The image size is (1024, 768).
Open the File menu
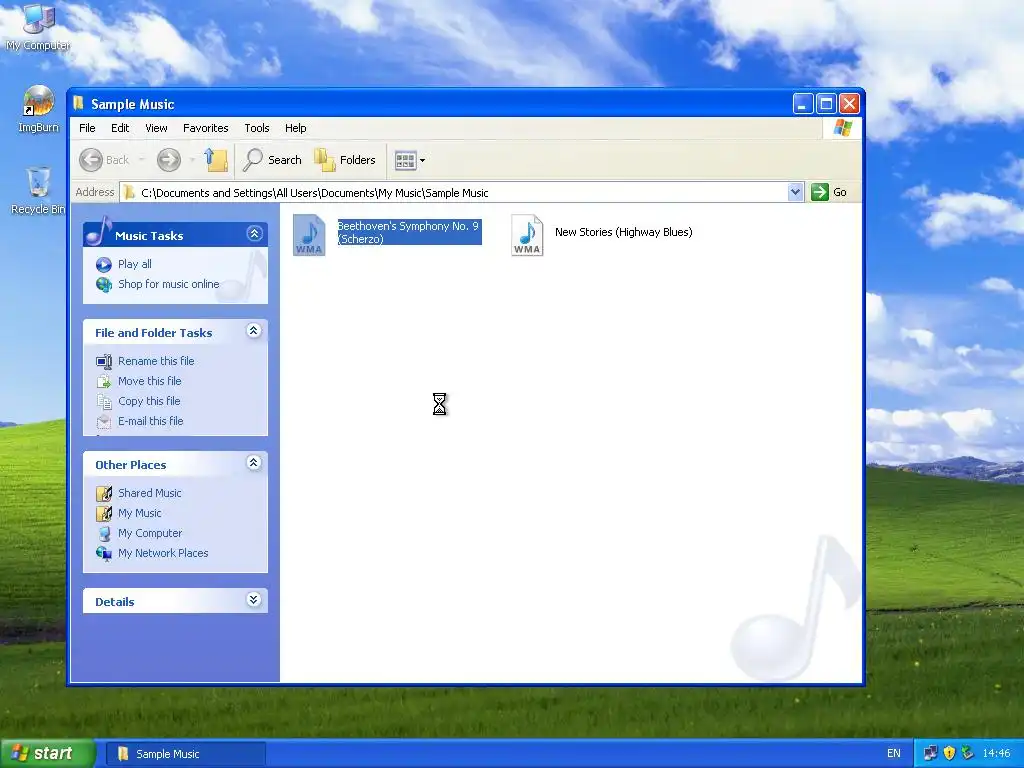(87, 128)
